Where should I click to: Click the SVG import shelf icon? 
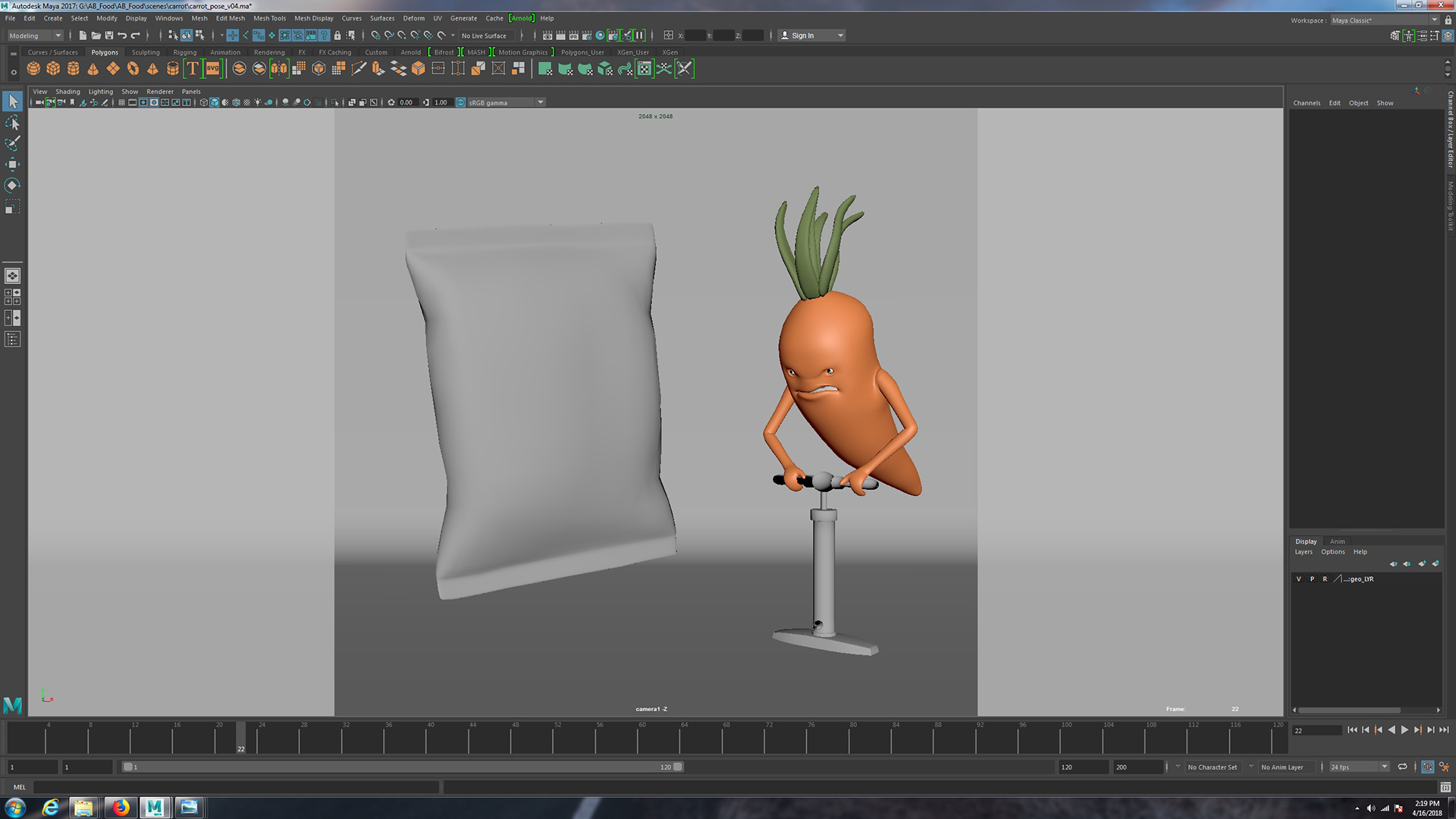point(212,69)
